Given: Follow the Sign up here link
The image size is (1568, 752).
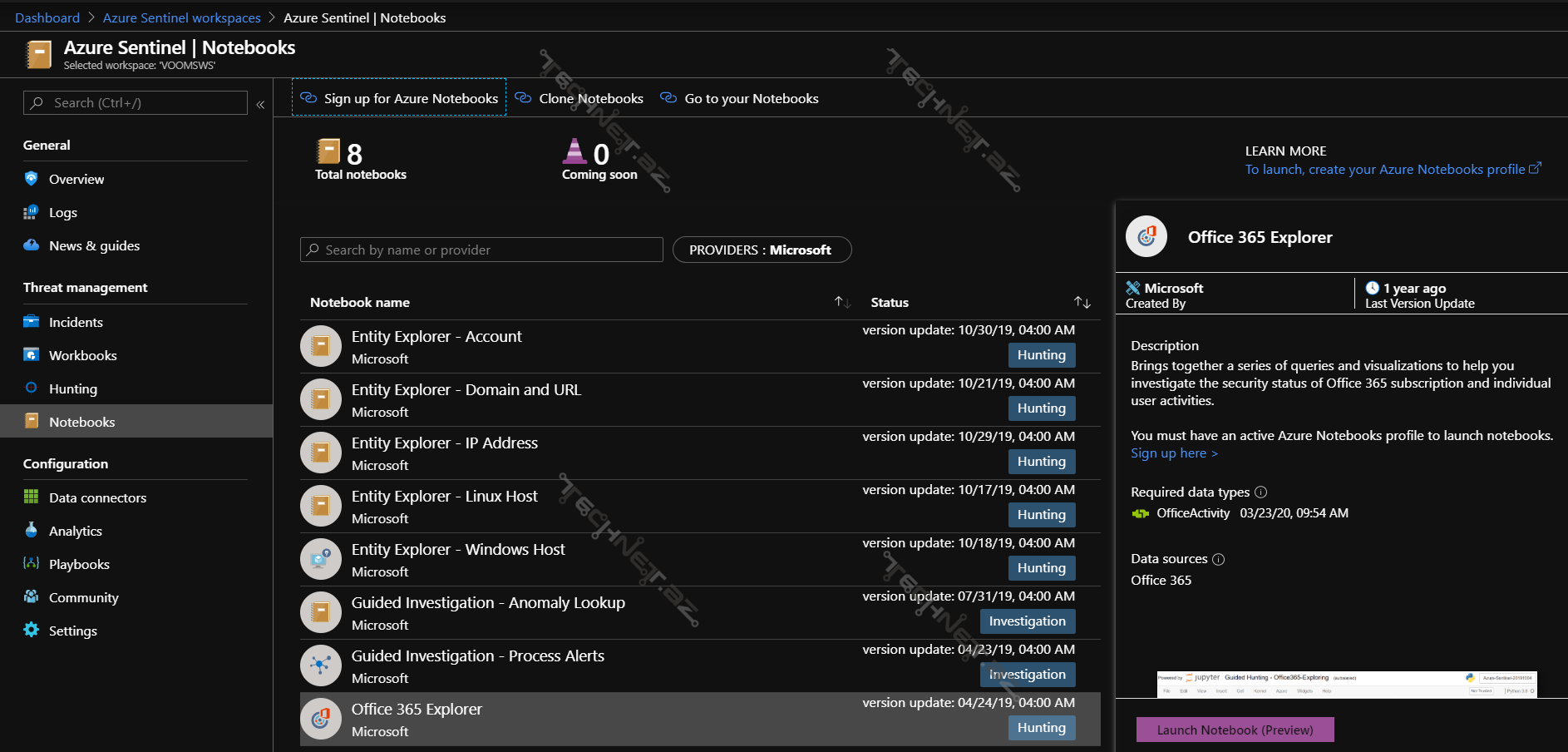Looking at the screenshot, I should point(1173,453).
